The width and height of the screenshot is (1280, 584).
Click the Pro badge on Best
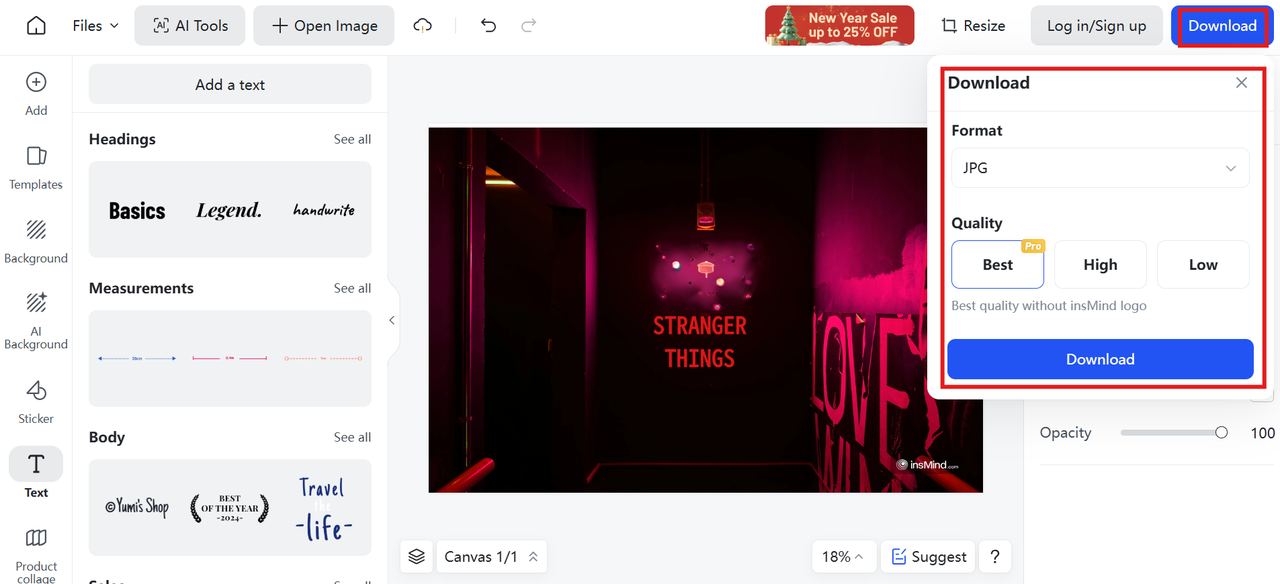point(1033,246)
